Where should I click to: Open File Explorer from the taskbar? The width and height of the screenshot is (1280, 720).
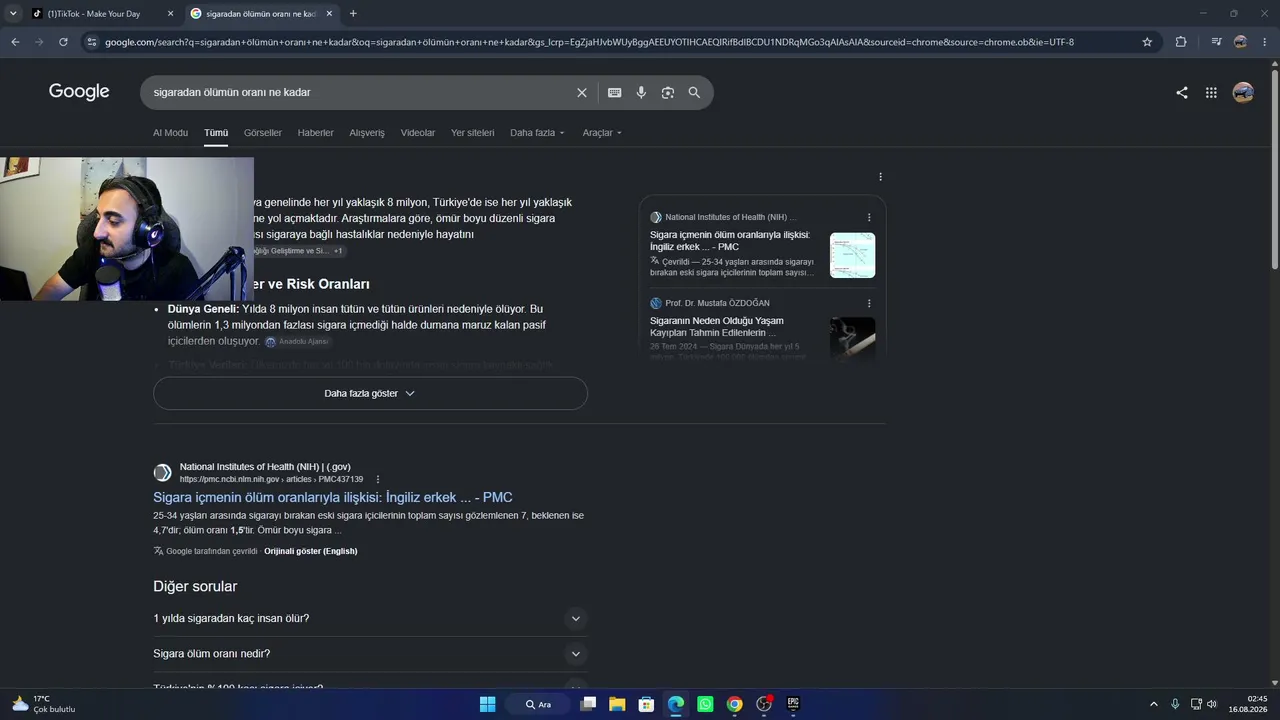[x=617, y=704]
